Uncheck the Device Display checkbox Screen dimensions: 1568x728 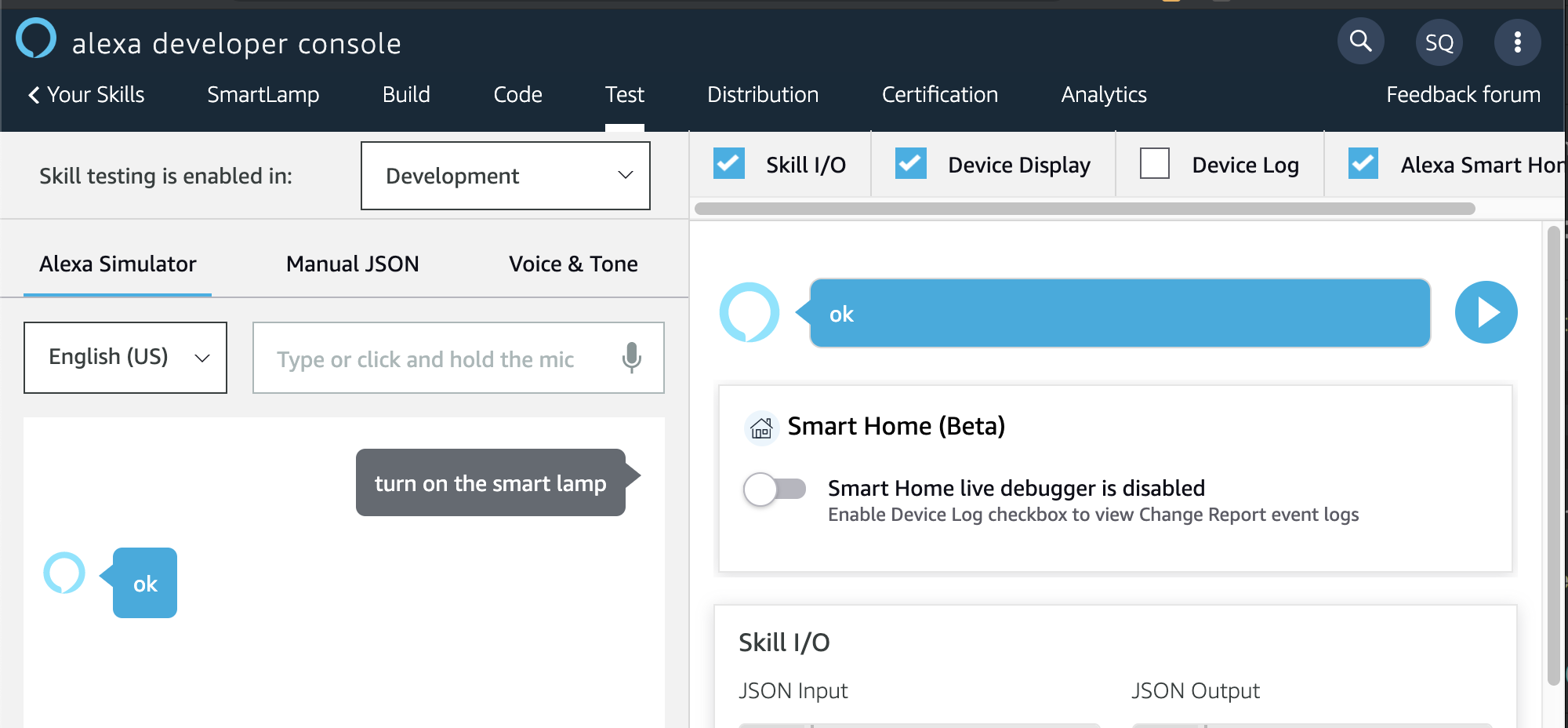pos(911,164)
